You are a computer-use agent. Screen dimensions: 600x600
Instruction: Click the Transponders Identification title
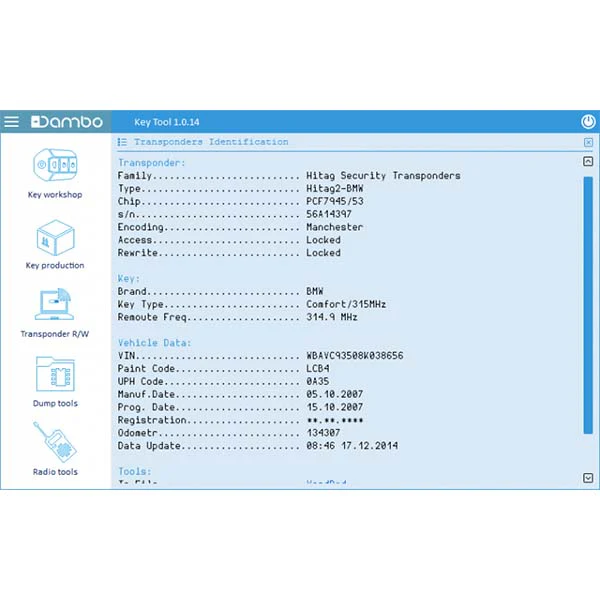[211, 142]
